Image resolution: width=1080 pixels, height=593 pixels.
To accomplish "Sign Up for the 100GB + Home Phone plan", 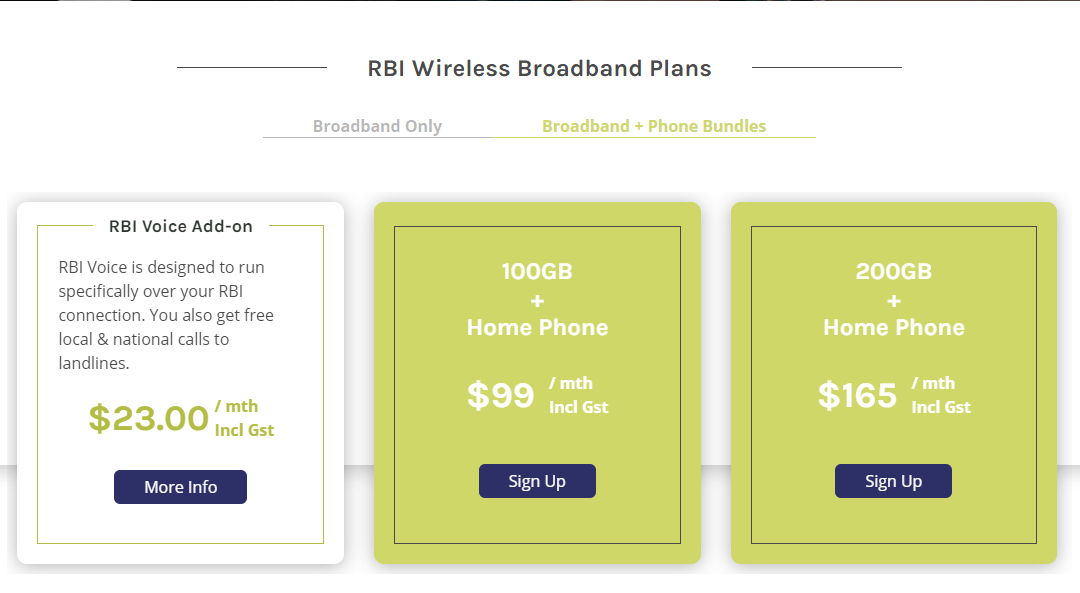I will [537, 481].
